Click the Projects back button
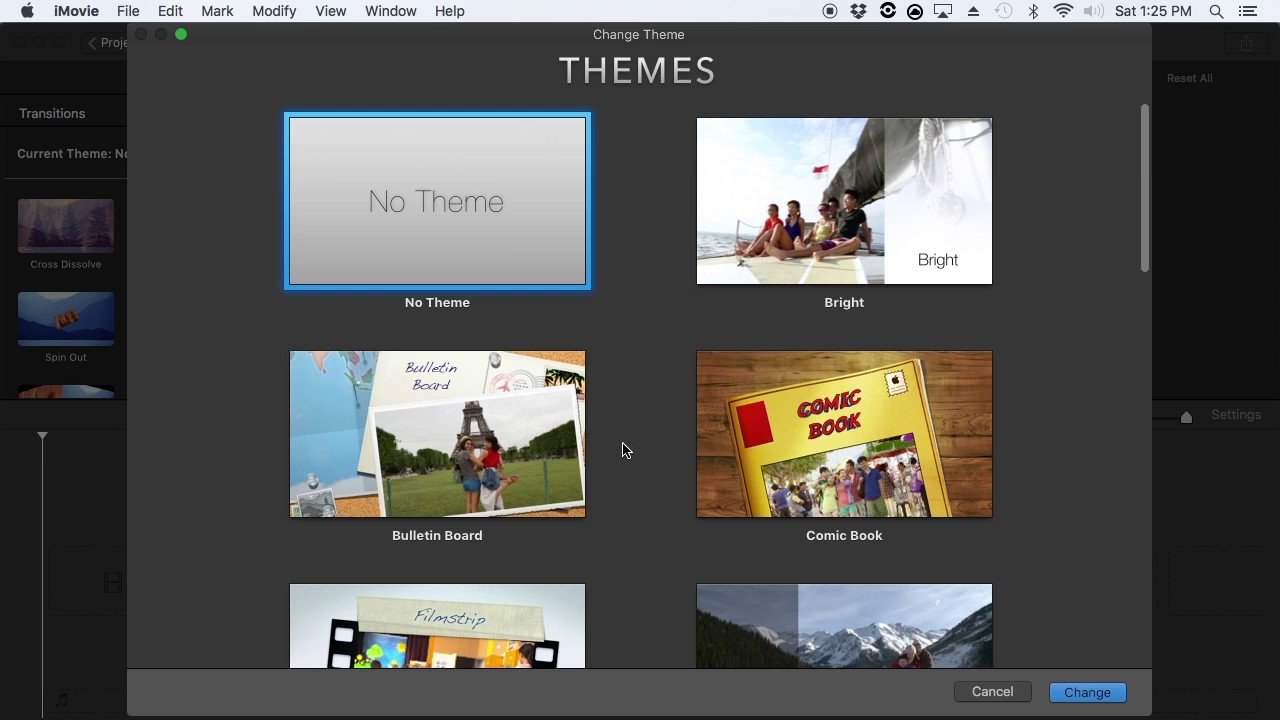This screenshot has width=1280, height=720. point(107,43)
